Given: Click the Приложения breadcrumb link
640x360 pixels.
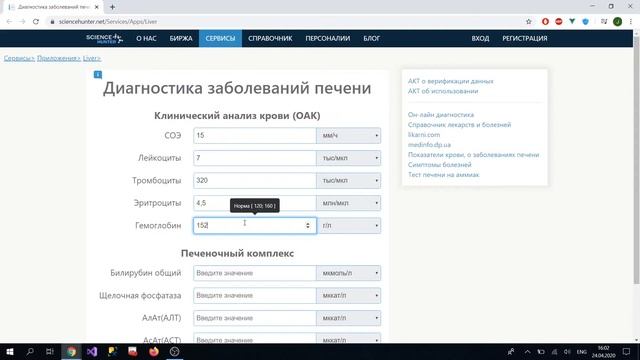Looking at the screenshot, I should [59, 58].
